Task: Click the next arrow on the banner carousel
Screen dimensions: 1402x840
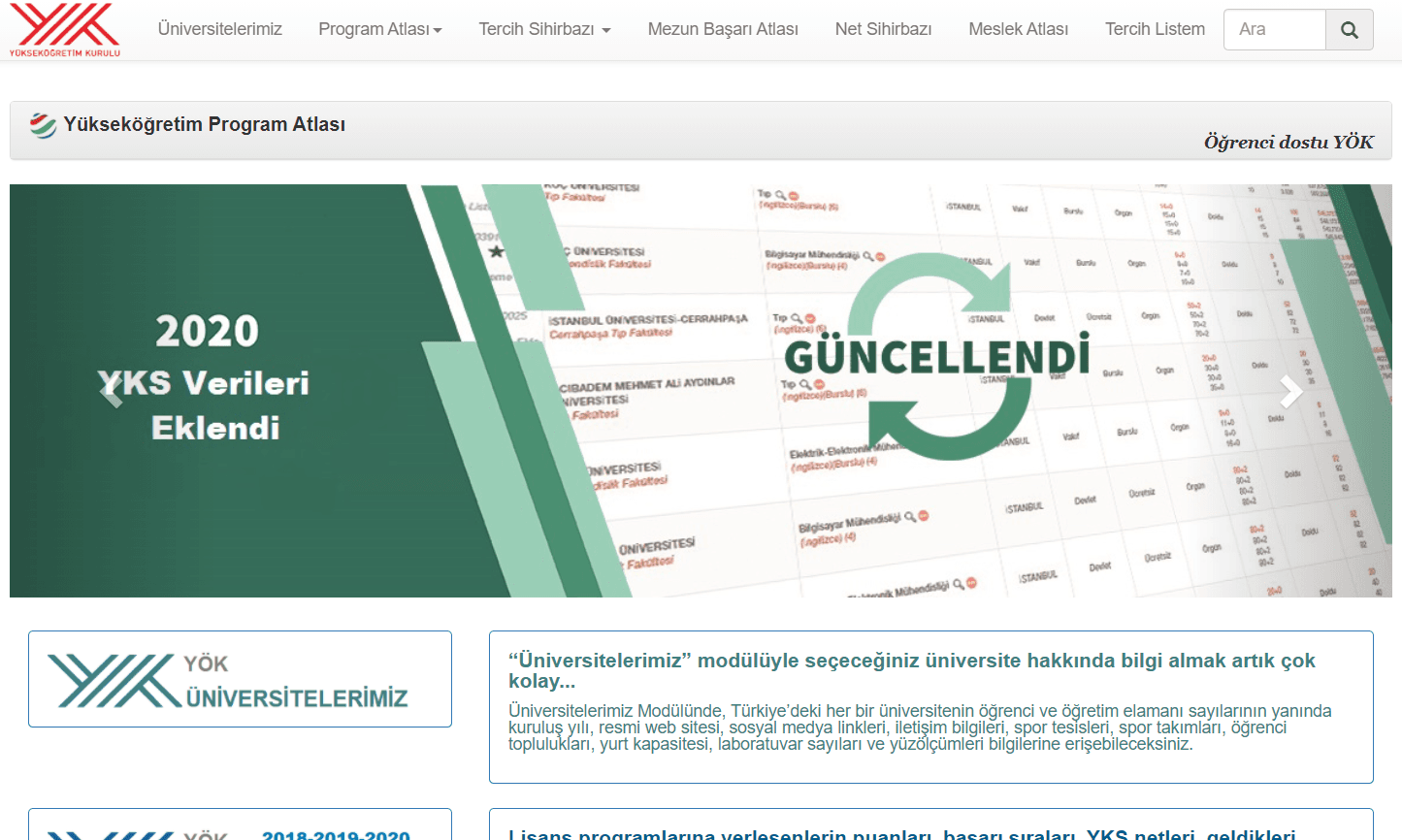Action: point(1290,391)
